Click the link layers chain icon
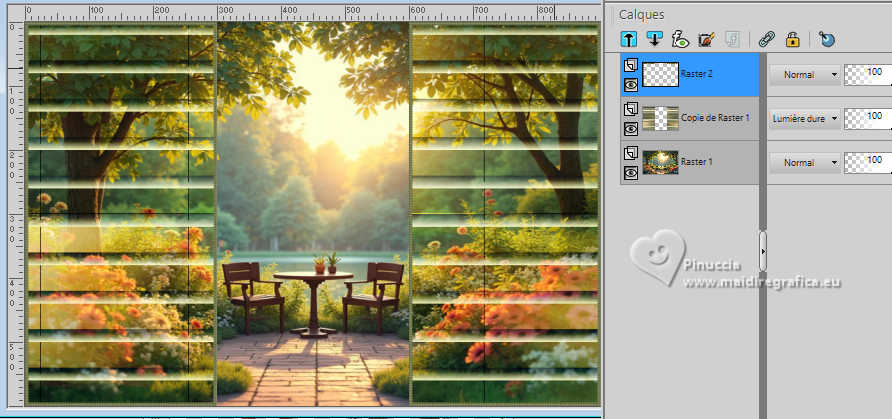 pyautogui.click(x=766, y=39)
